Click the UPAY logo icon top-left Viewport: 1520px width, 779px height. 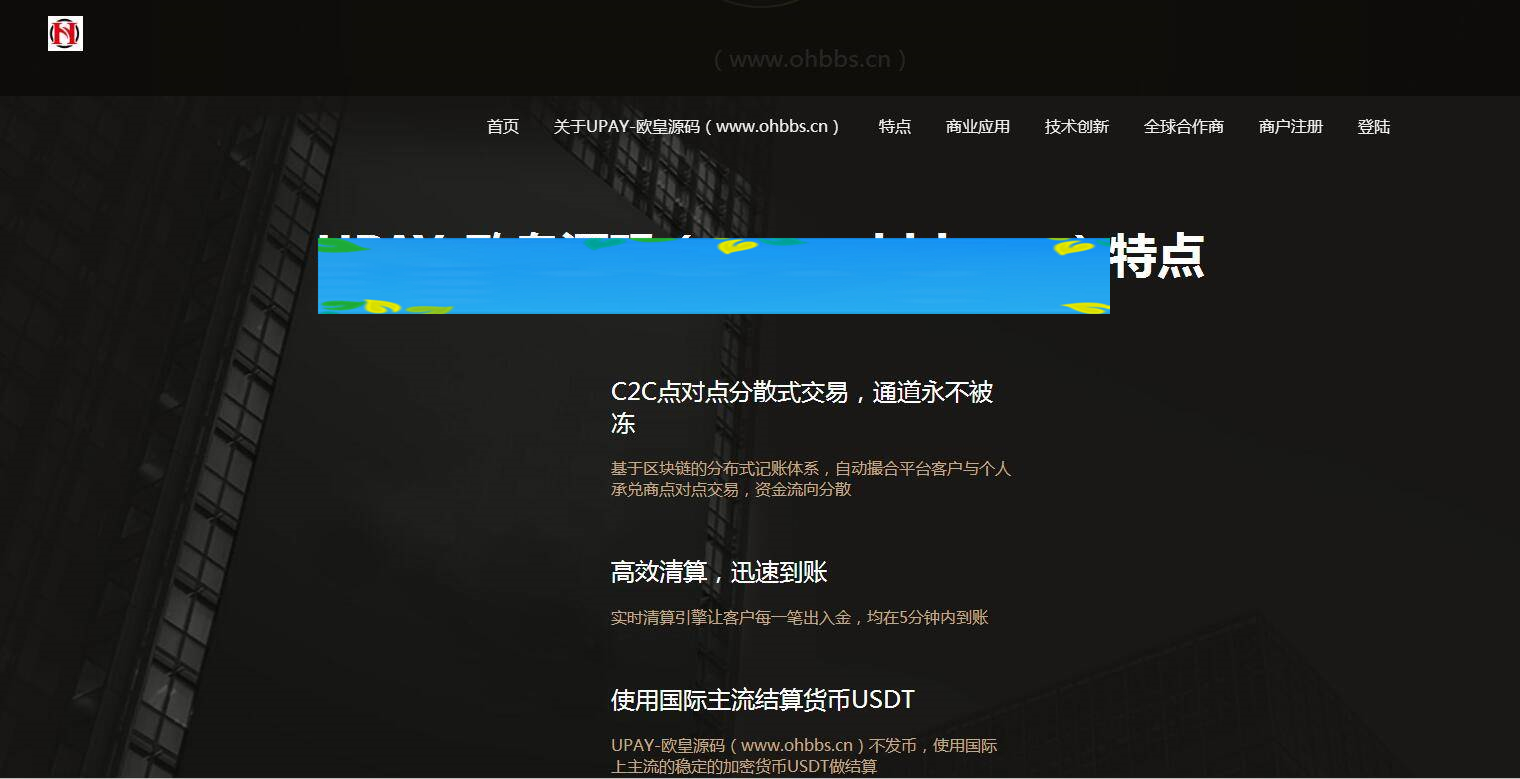[x=64, y=33]
